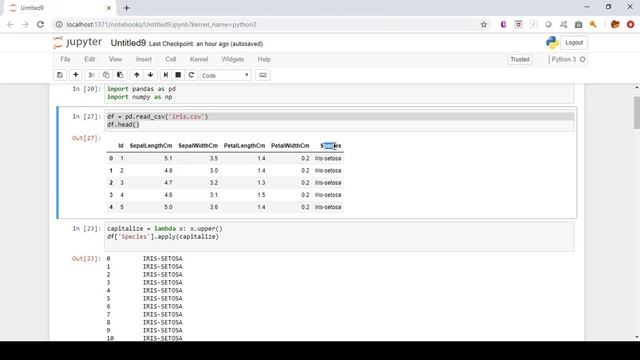Click the Logout button

(x=574, y=42)
